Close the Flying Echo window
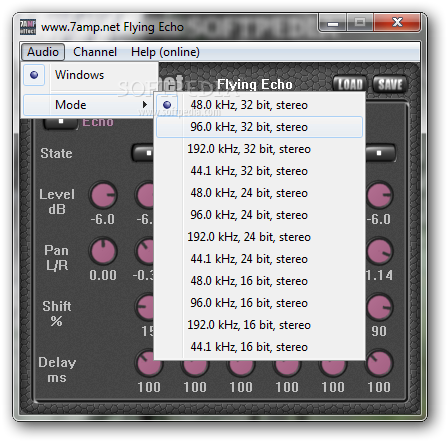This screenshot has width=448, height=442. click(x=397, y=23)
